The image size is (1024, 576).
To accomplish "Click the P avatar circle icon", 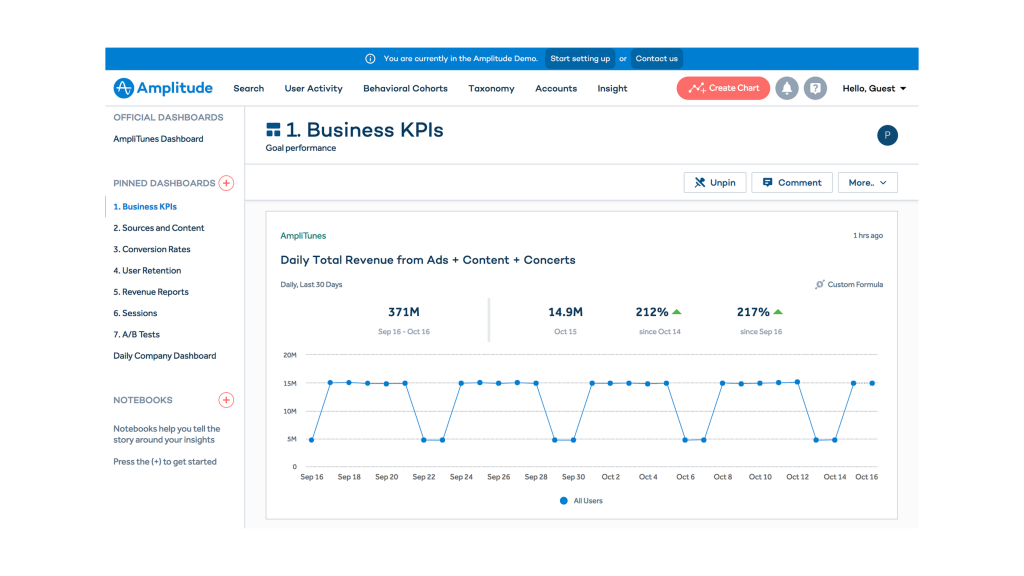I will [x=887, y=135].
